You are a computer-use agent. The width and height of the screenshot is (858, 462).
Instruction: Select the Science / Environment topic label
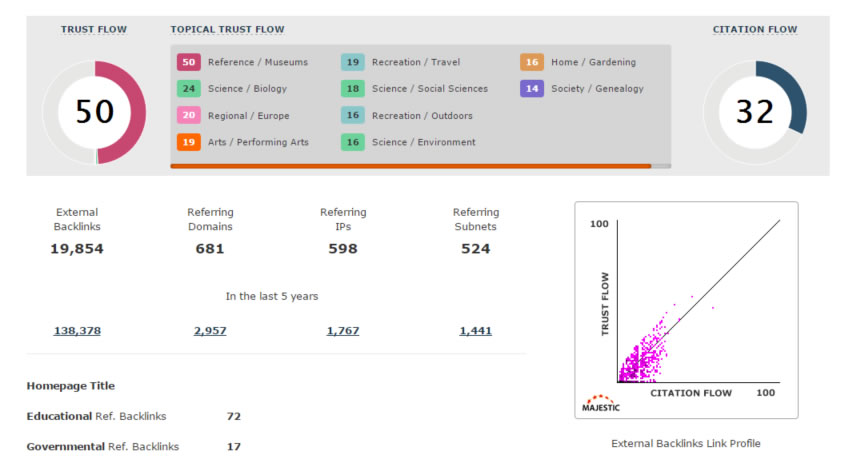[424, 142]
